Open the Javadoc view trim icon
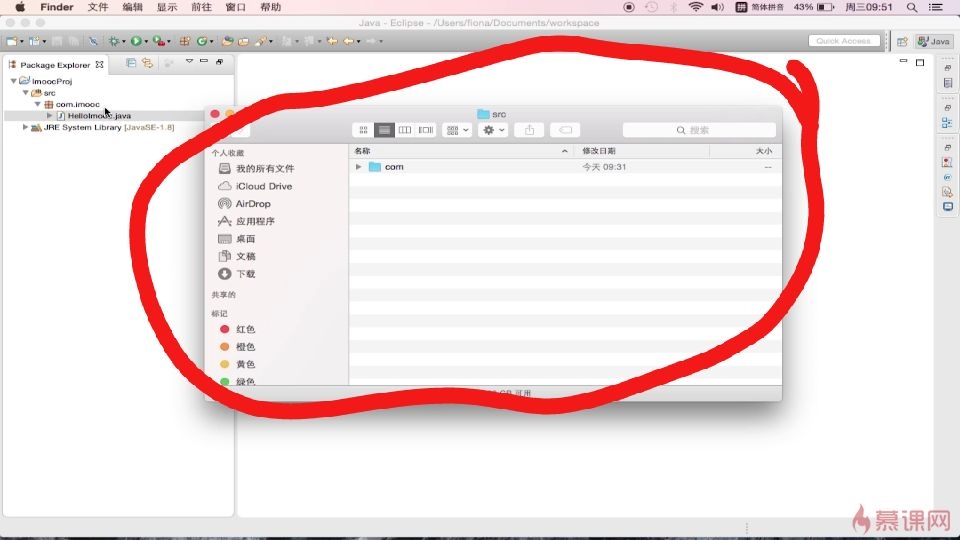The height and width of the screenshot is (540, 960). point(947,177)
